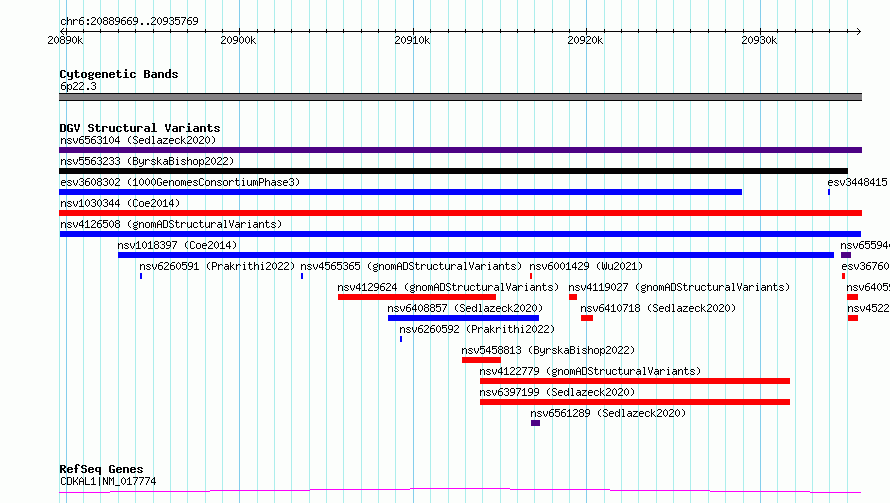Click the CDKAL1|NM_017774 gene label
This screenshot has height=503, width=890.
(108, 481)
